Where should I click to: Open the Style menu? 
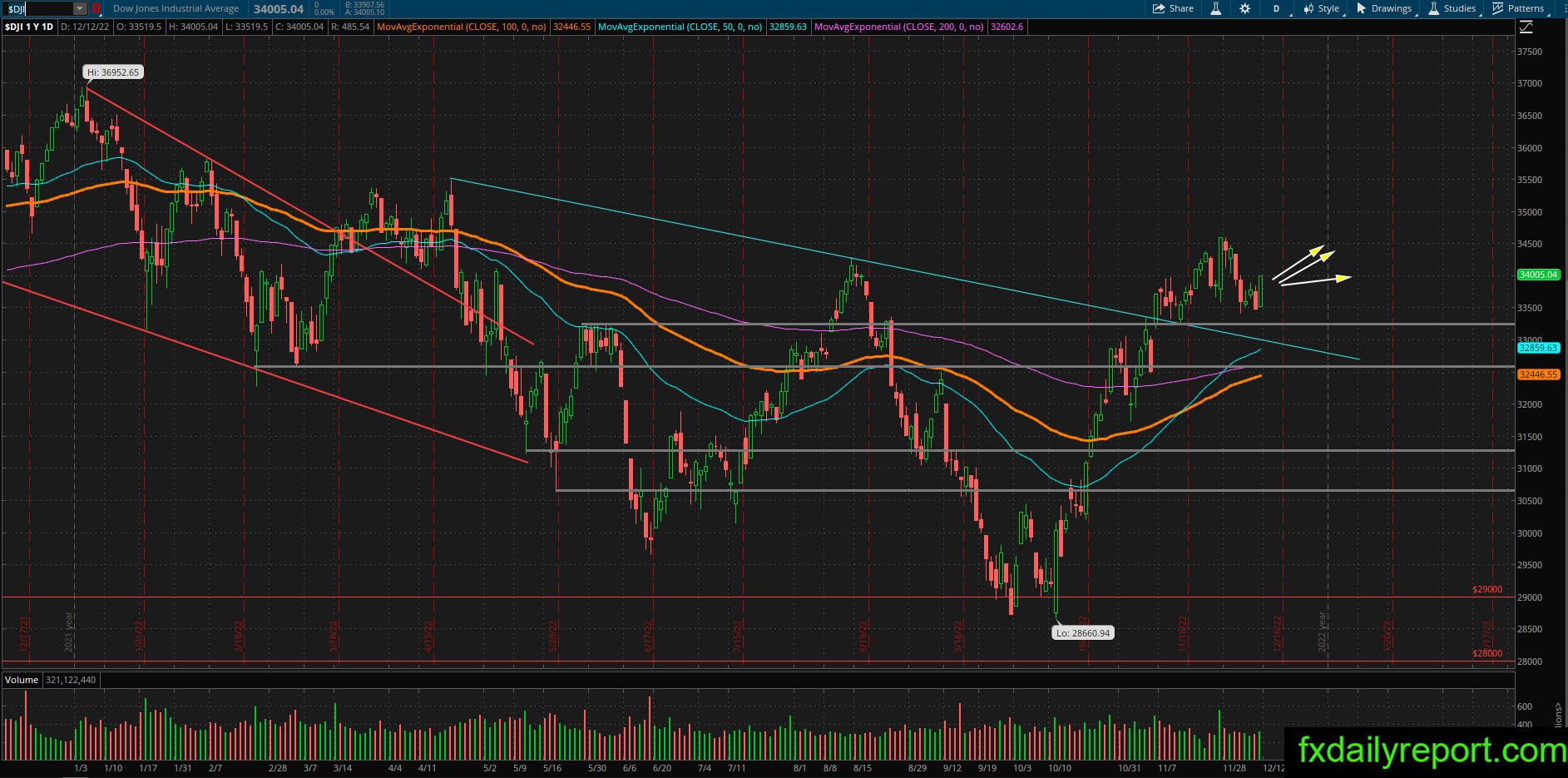pos(1322,8)
